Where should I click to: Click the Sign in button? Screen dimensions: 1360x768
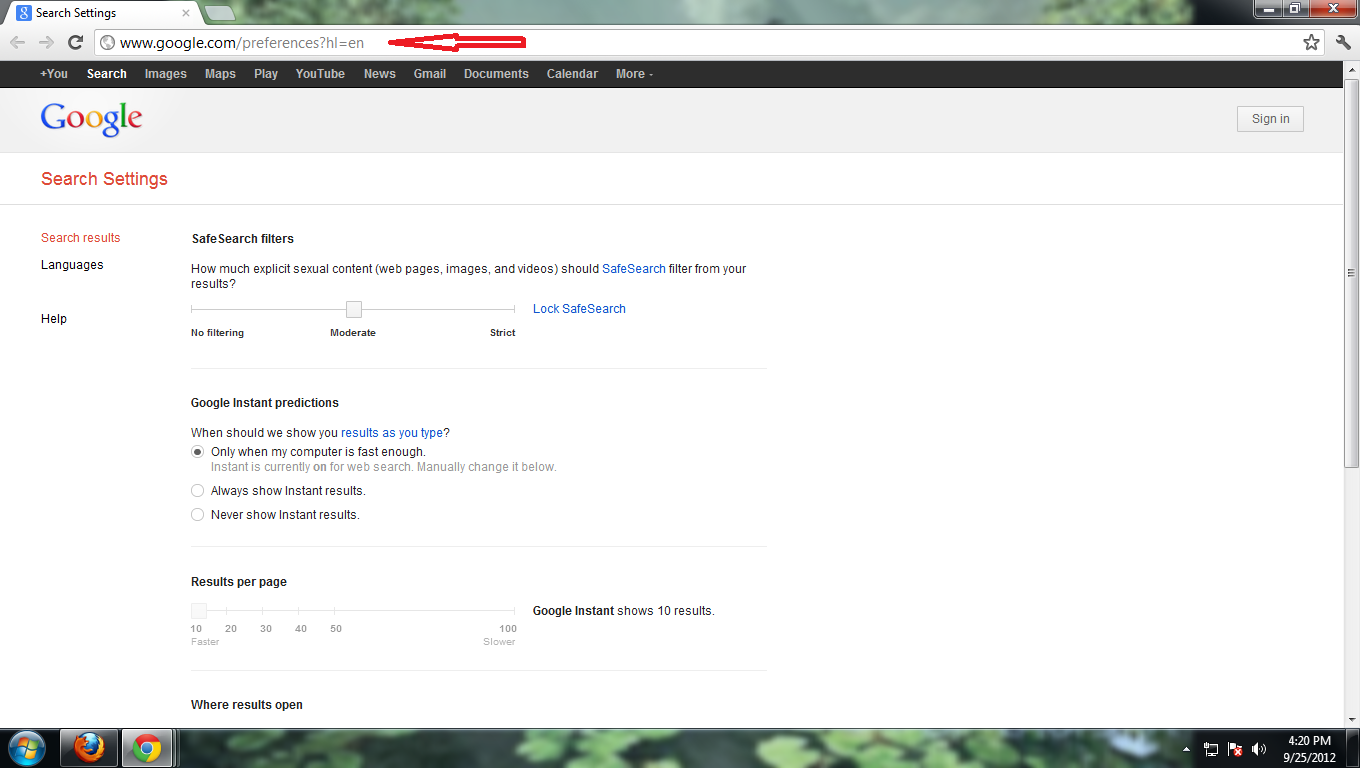(x=1270, y=119)
